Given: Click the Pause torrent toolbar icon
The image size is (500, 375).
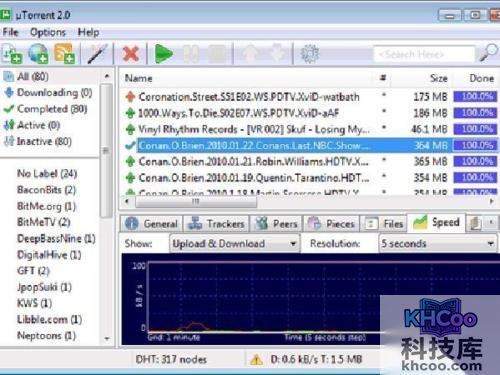Looking at the screenshot, I should click(x=191, y=53).
